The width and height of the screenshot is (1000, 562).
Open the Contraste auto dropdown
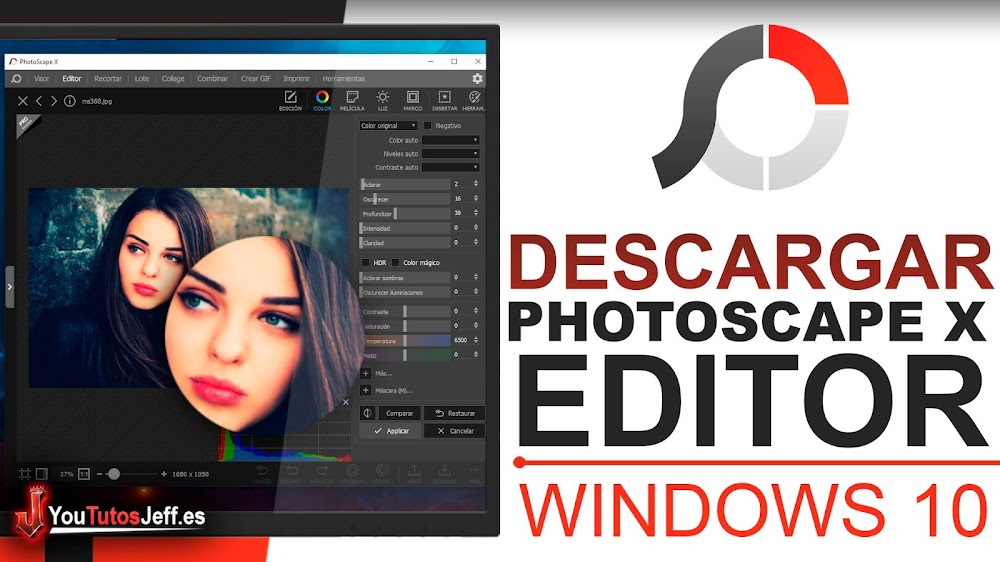(450, 167)
